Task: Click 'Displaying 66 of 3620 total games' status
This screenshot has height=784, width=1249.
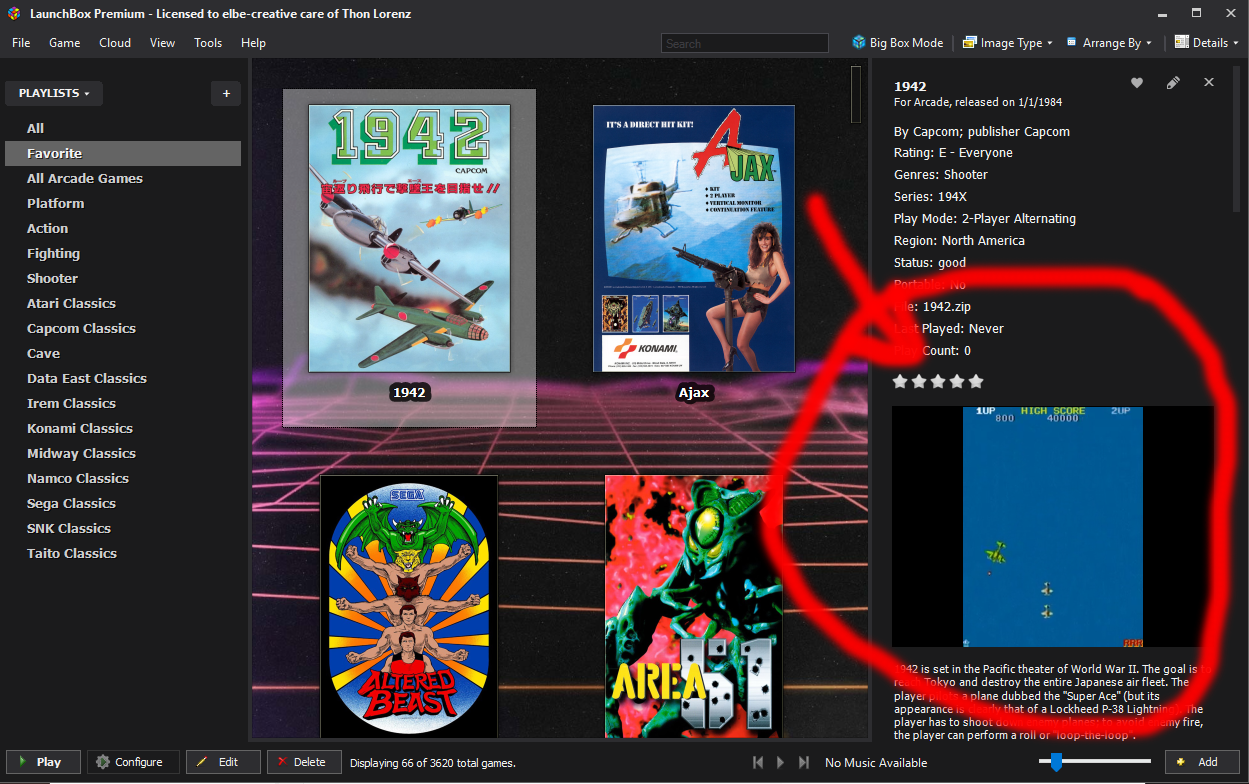Action: pos(432,763)
